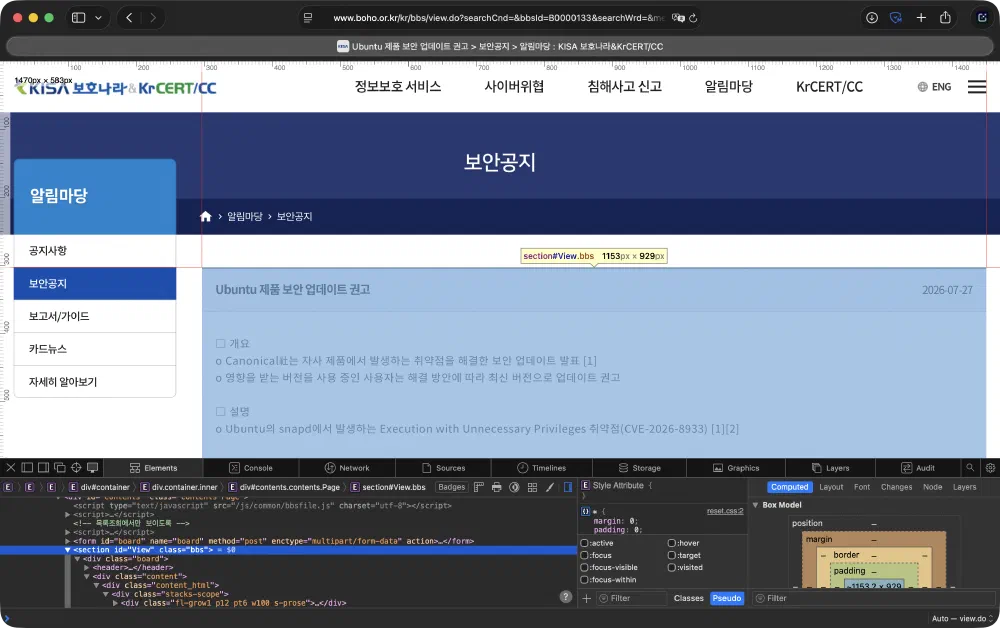Detach inspector into separate window icon
Viewport: 1000px width, 628px height.
(60, 467)
